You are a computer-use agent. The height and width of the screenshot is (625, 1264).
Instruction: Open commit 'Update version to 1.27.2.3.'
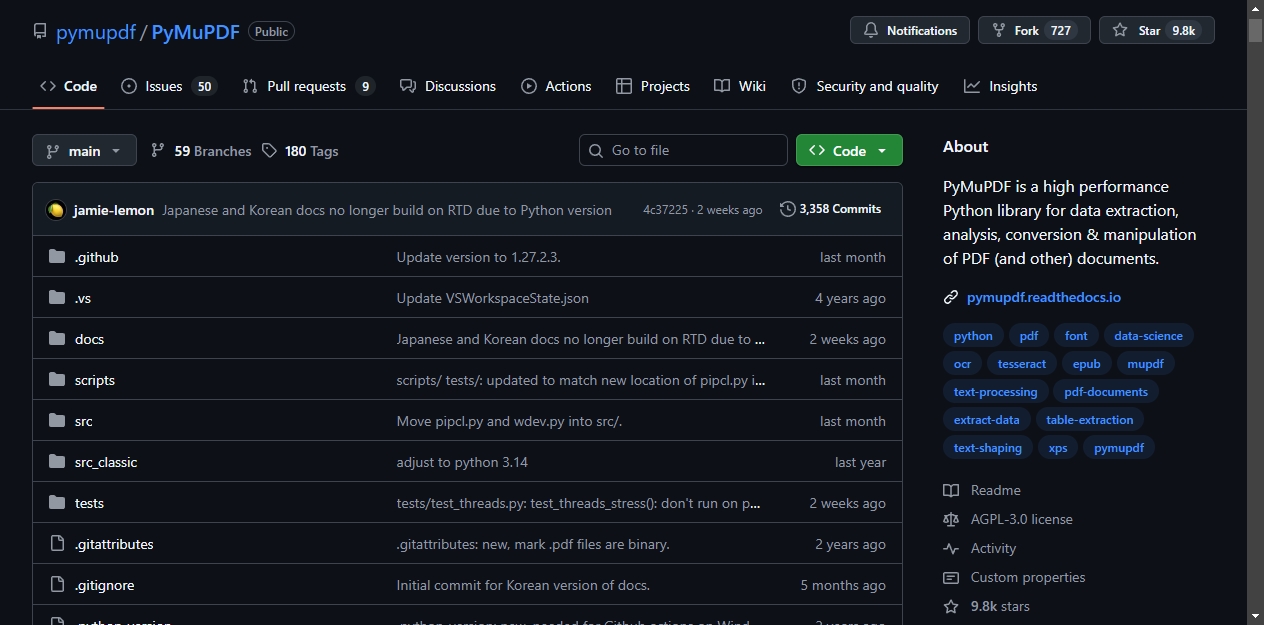click(x=478, y=257)
